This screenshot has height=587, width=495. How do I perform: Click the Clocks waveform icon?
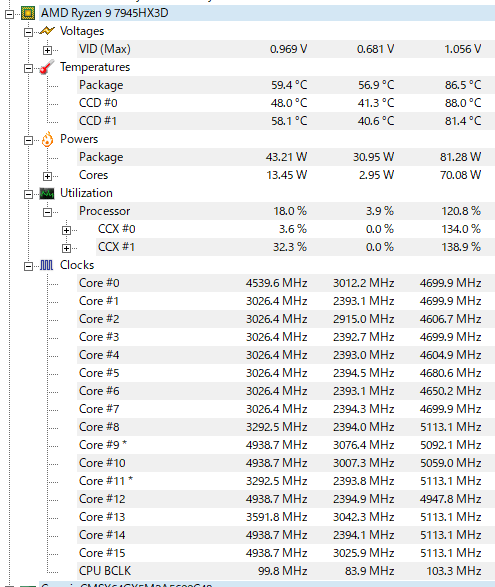47,265
